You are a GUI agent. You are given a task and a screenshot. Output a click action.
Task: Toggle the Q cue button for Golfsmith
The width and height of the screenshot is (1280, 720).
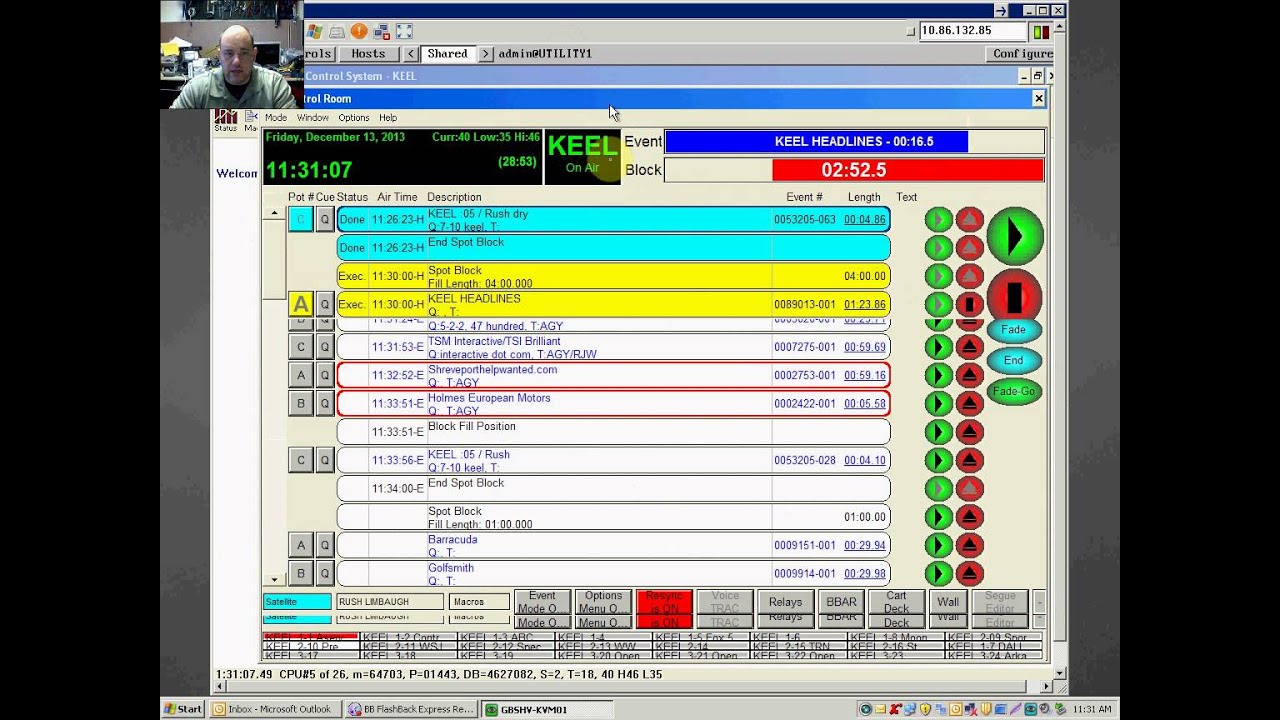324,573
